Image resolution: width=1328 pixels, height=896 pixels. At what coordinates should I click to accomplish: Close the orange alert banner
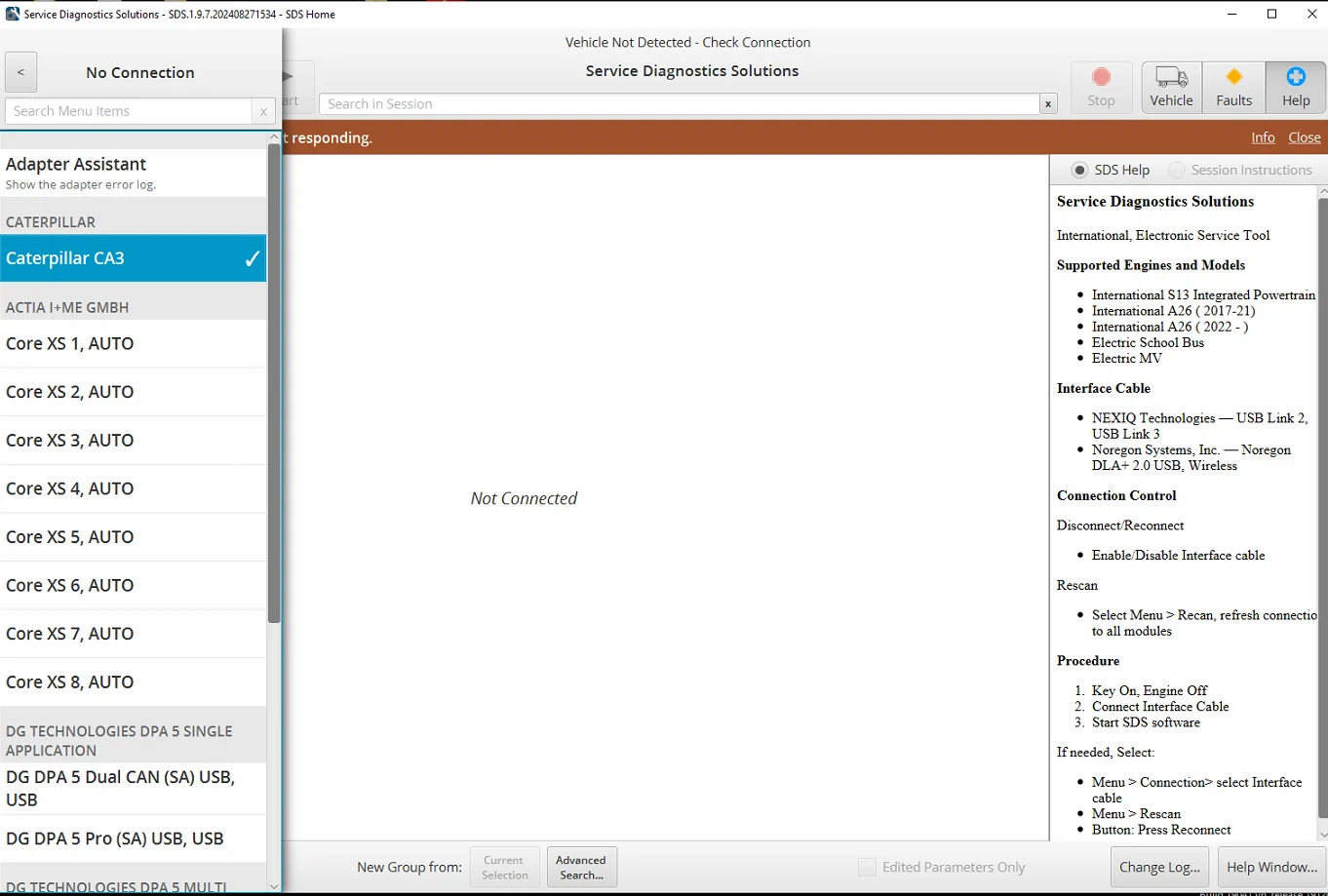(1305, 137)
